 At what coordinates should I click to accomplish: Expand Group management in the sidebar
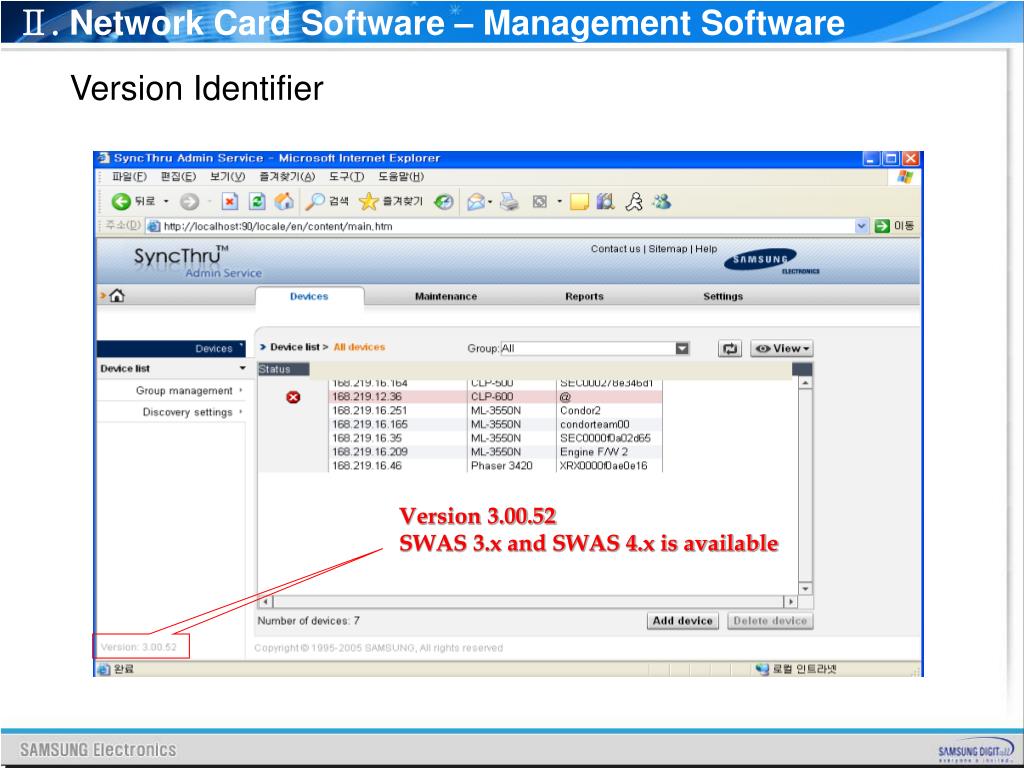pyautogui.click(x=241, y=391)
